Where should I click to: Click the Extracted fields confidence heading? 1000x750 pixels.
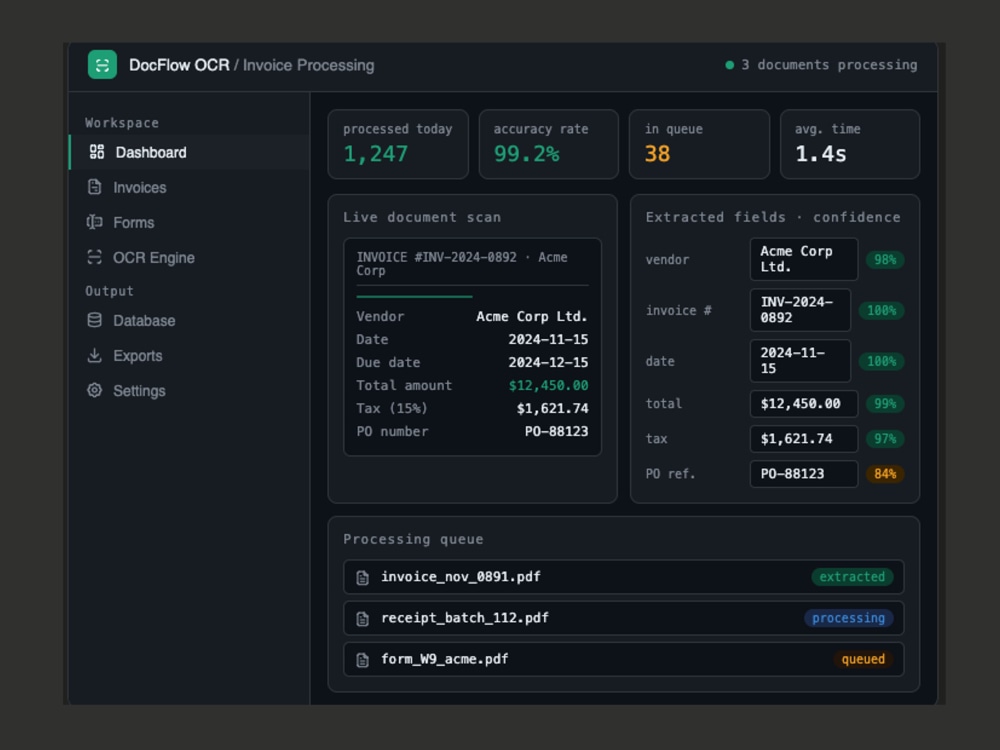(x=773, y=217)
